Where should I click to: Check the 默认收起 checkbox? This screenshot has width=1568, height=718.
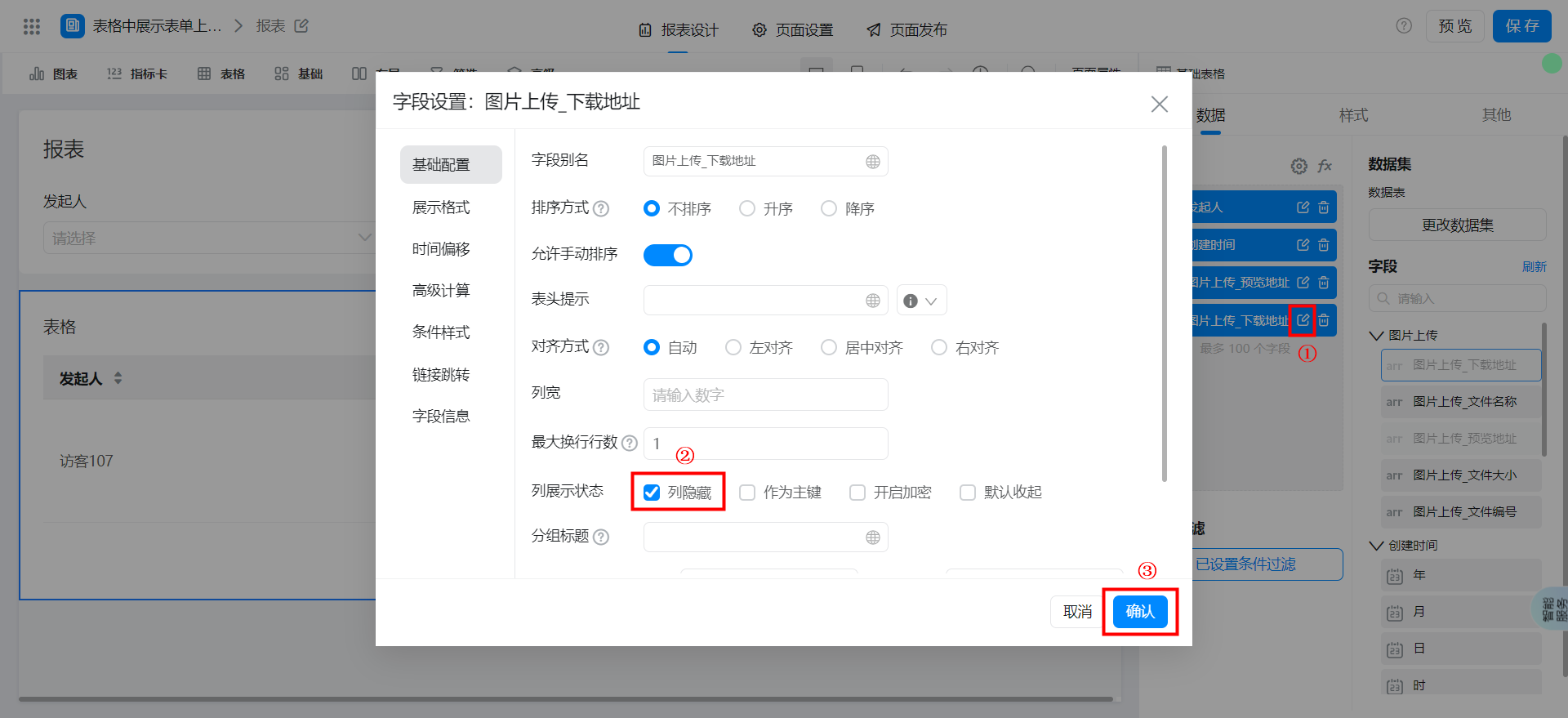(968, 493)
